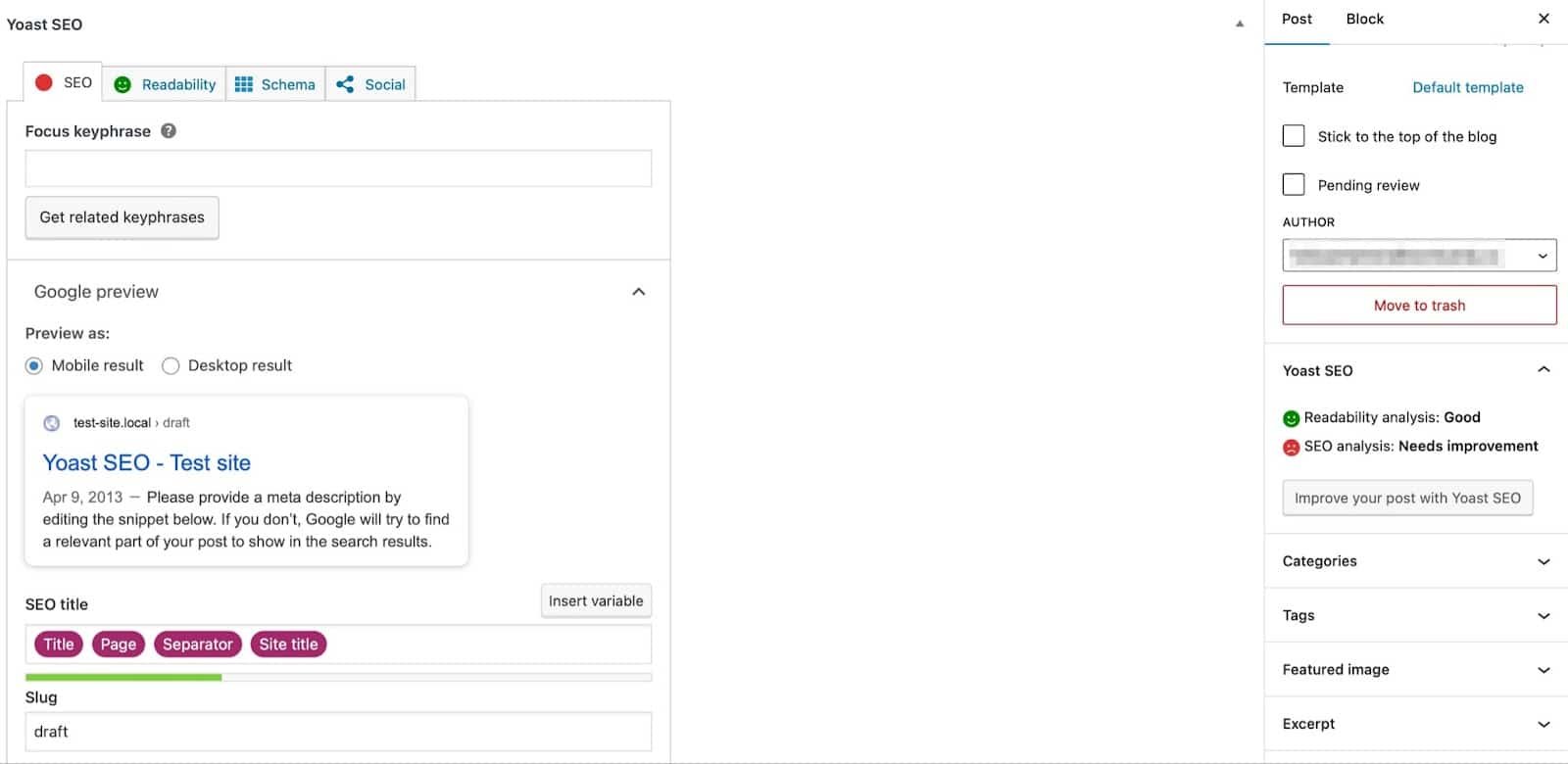Select Desktop result preview option
This screenshot has height=764, width=1568.
coord(171,366)
